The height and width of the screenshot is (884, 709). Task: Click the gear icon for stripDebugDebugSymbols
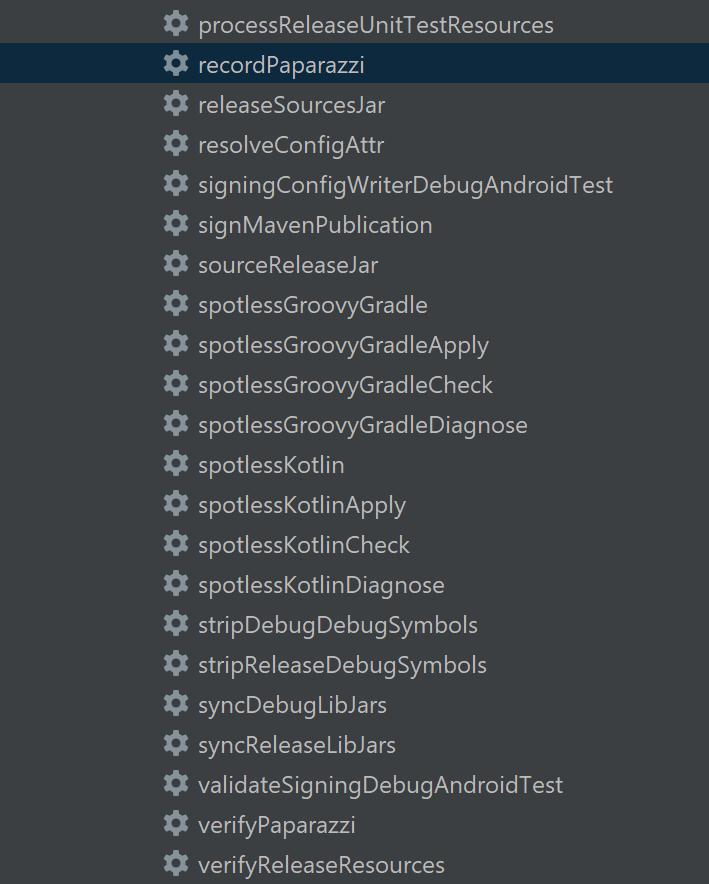176,624
